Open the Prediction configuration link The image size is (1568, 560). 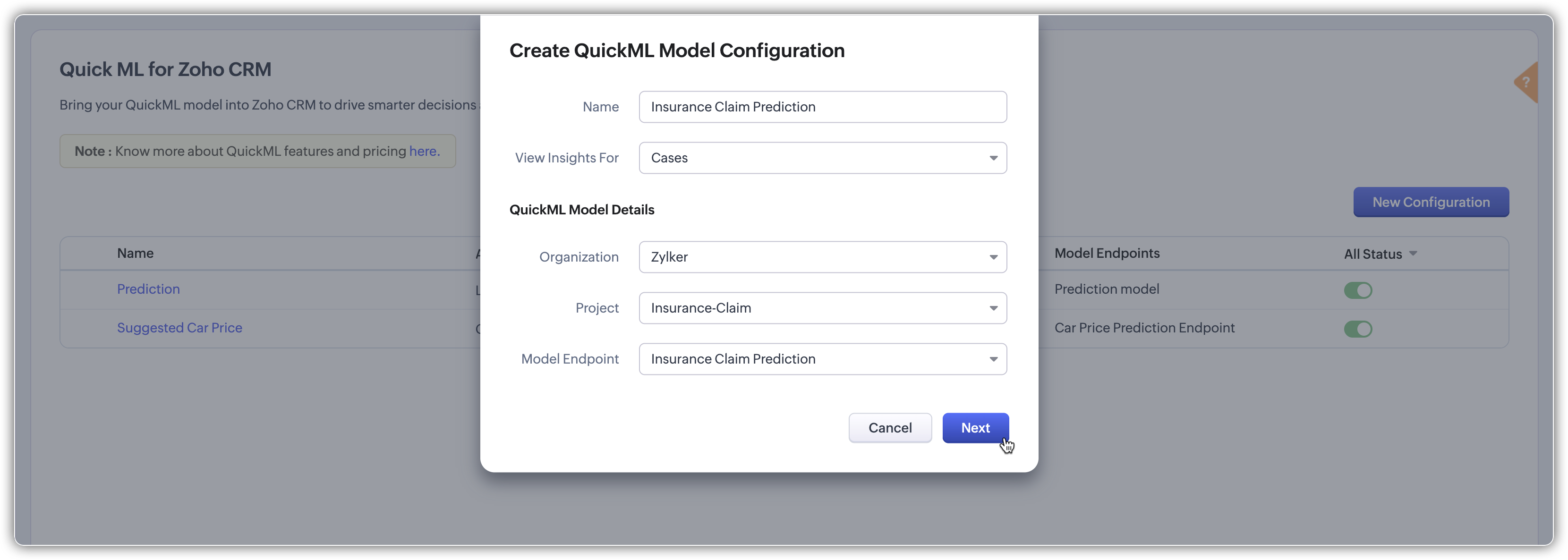(148, 289)
